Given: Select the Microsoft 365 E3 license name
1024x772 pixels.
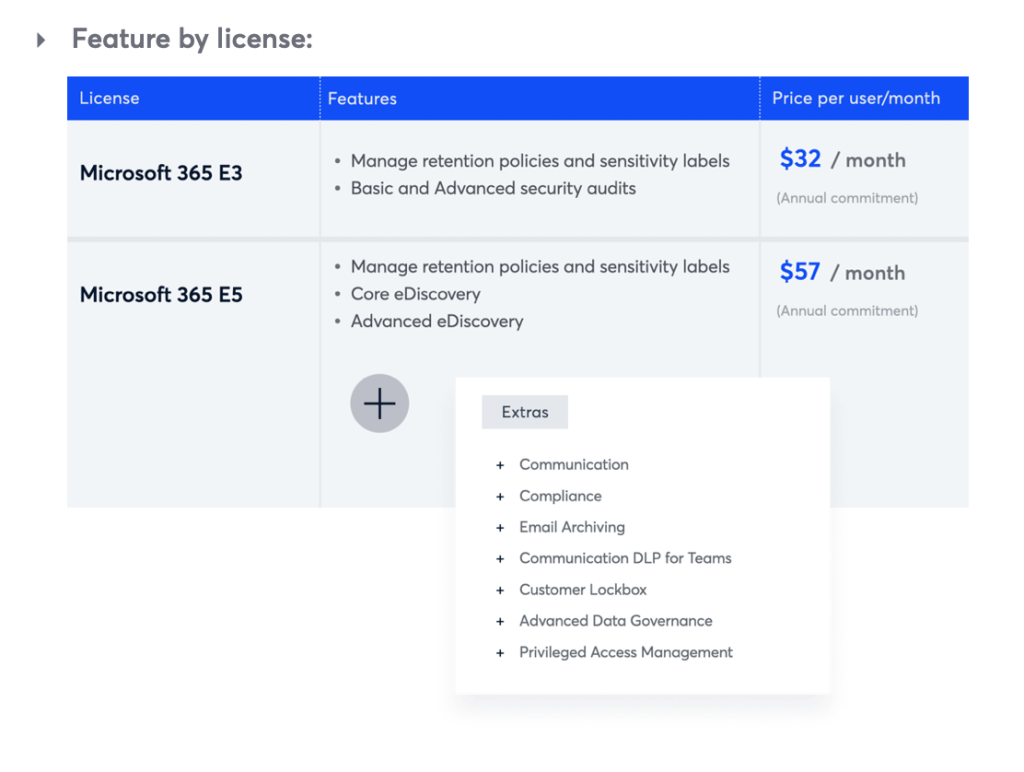Looking at the screenshot, I should pyautogui.click(x=161, y=173).
